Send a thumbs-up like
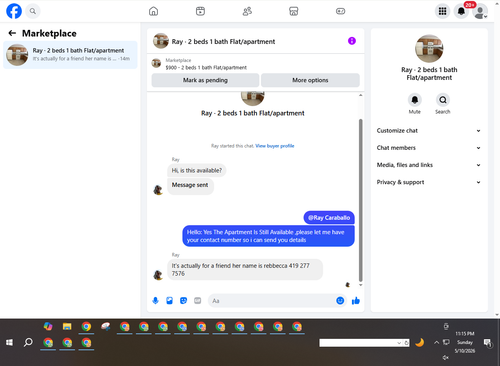 tap(356, 301)
